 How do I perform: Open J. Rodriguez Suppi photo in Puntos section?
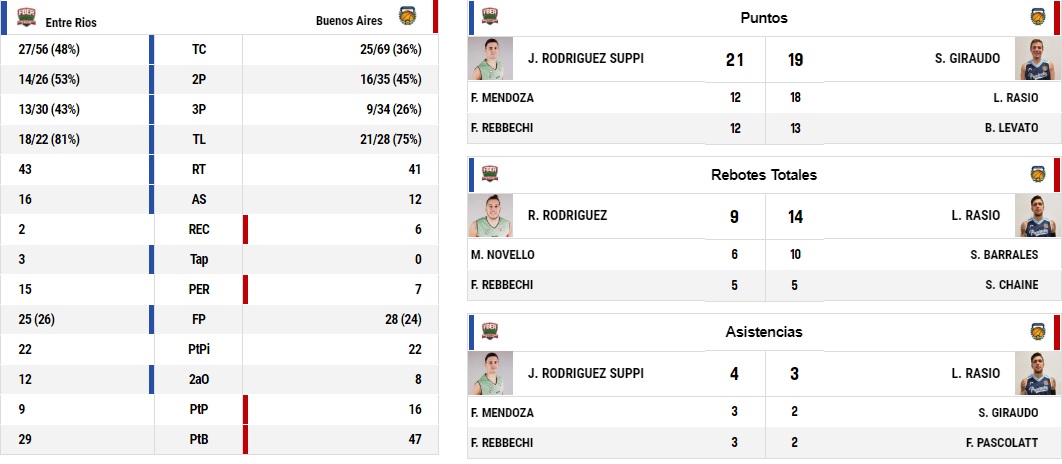491,59
